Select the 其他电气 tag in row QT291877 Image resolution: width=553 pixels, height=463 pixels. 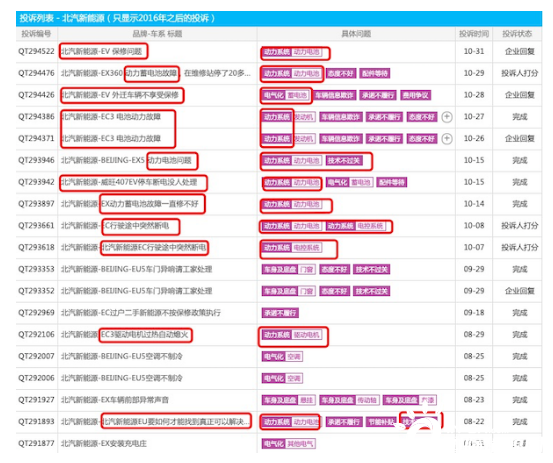pyautogui.click(x=300, y=444)
